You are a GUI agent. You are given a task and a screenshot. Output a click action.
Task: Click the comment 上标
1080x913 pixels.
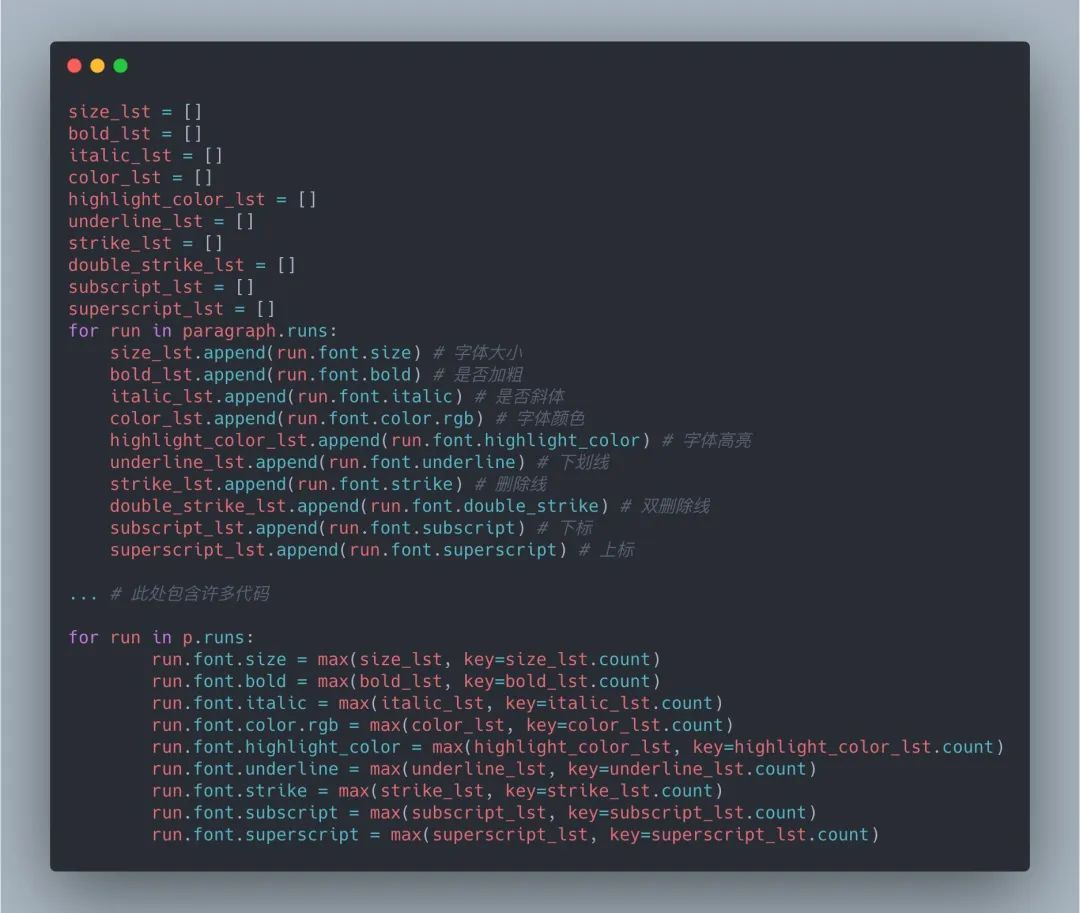coord(617,549)
